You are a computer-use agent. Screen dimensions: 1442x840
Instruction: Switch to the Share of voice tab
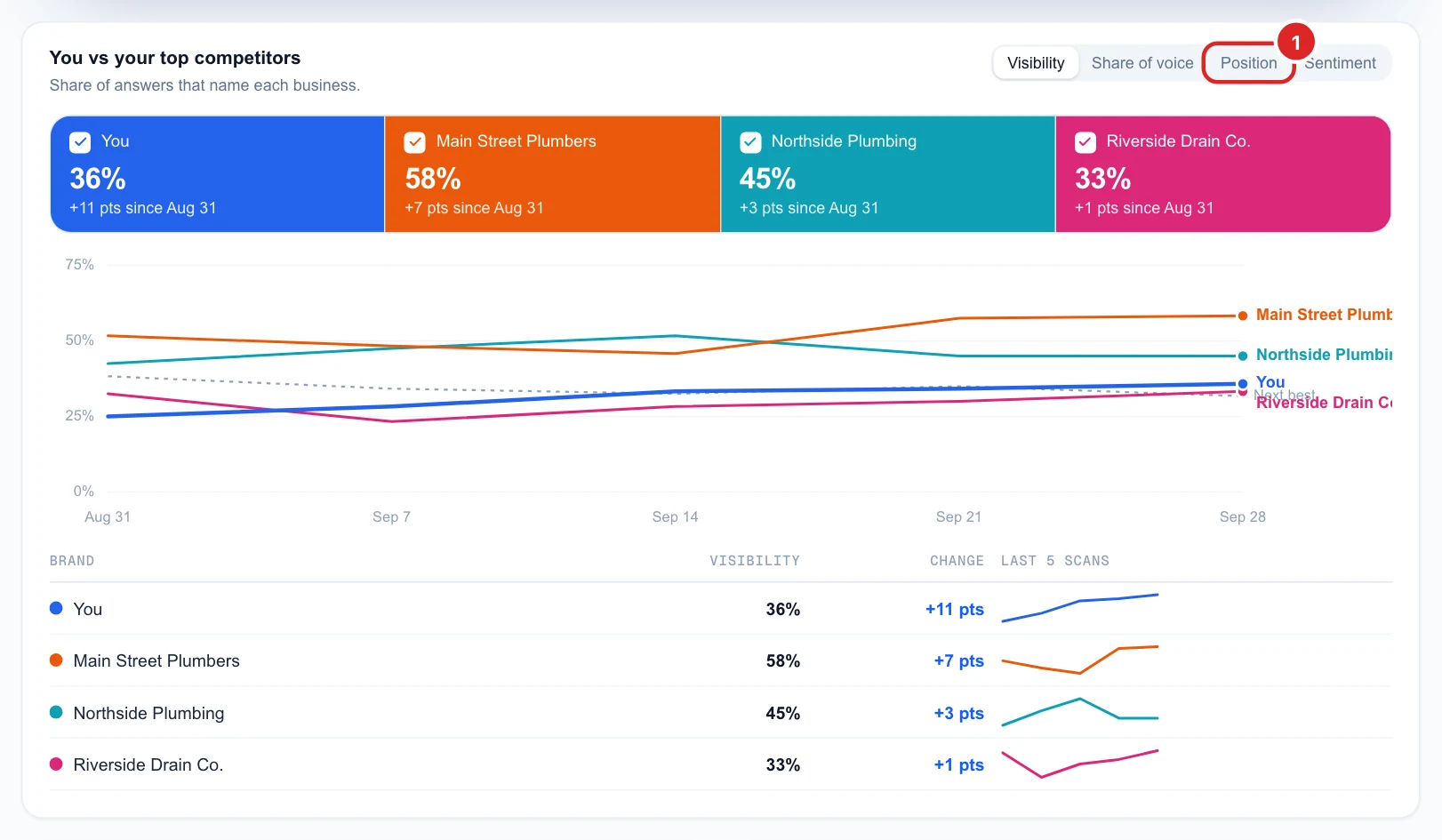1142,63
